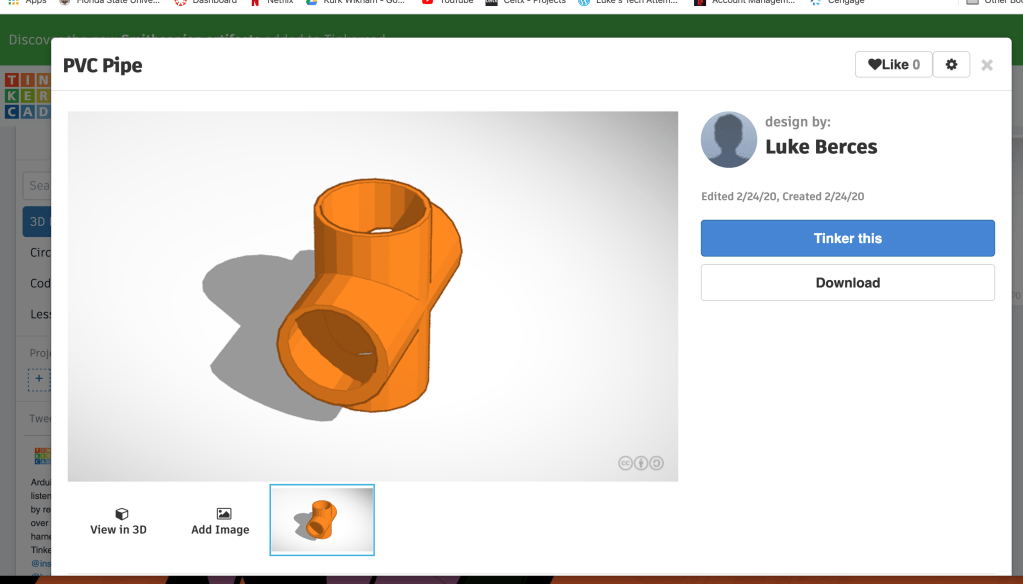Click the Tinker this button
Screen dimensions: 1023x584
pos(847,238)
